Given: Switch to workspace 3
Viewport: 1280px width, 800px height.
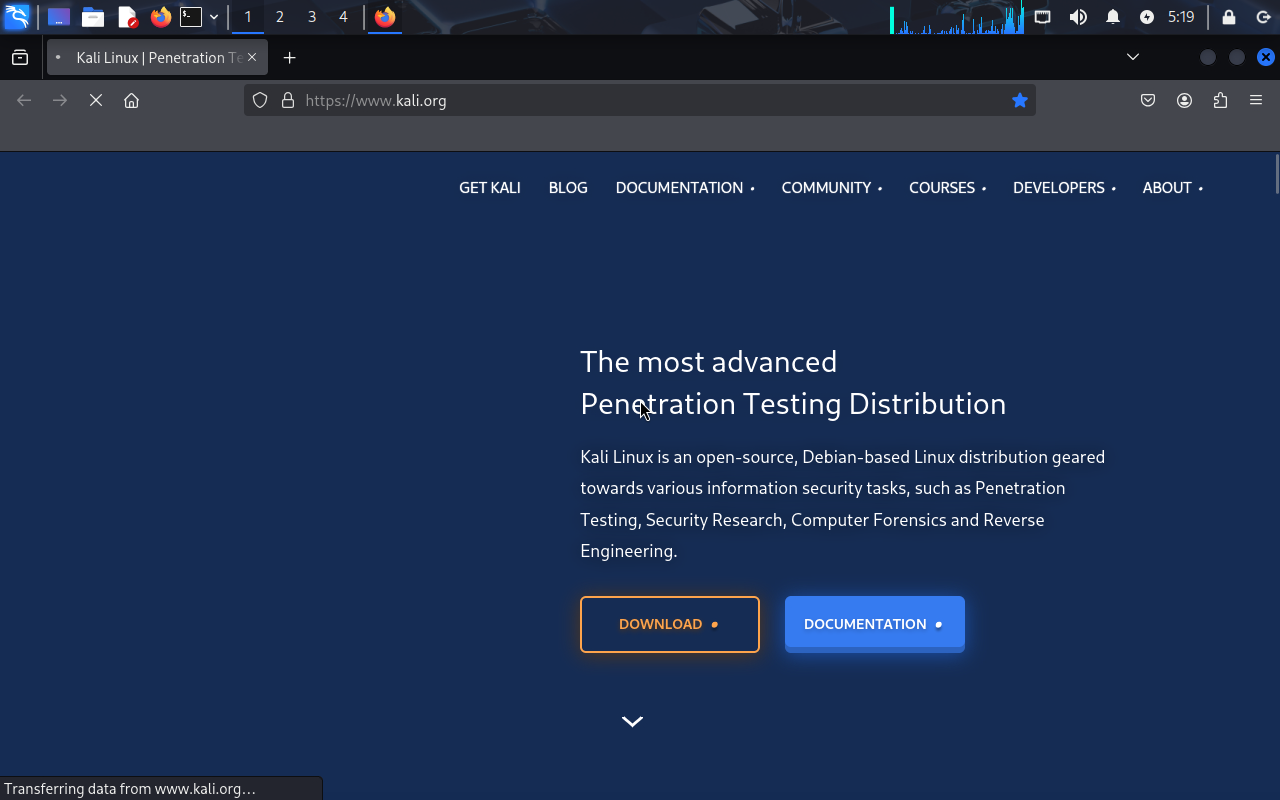Looking at the screenshot, I should click(x=312, y=17).
